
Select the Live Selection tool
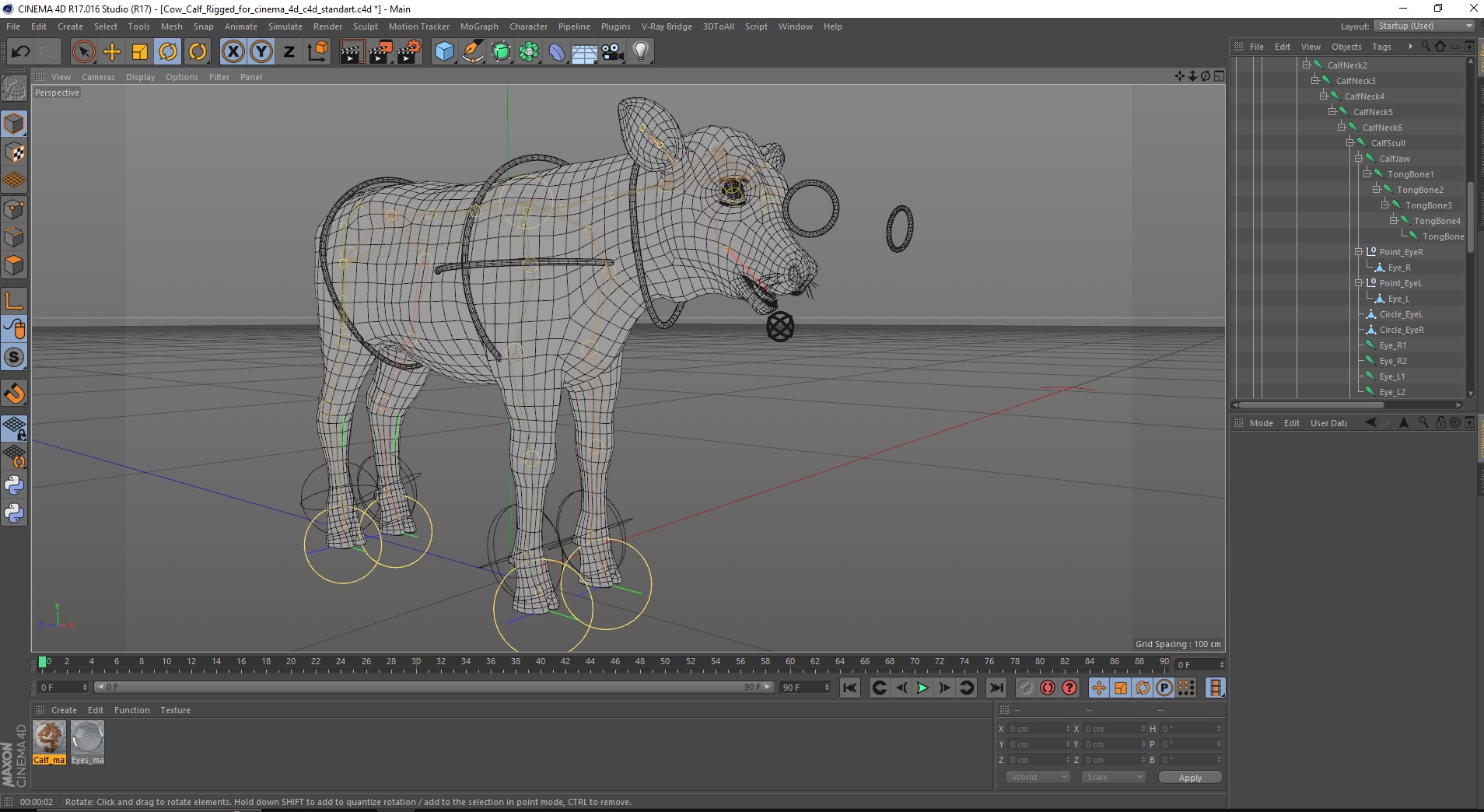click(83, 52)
